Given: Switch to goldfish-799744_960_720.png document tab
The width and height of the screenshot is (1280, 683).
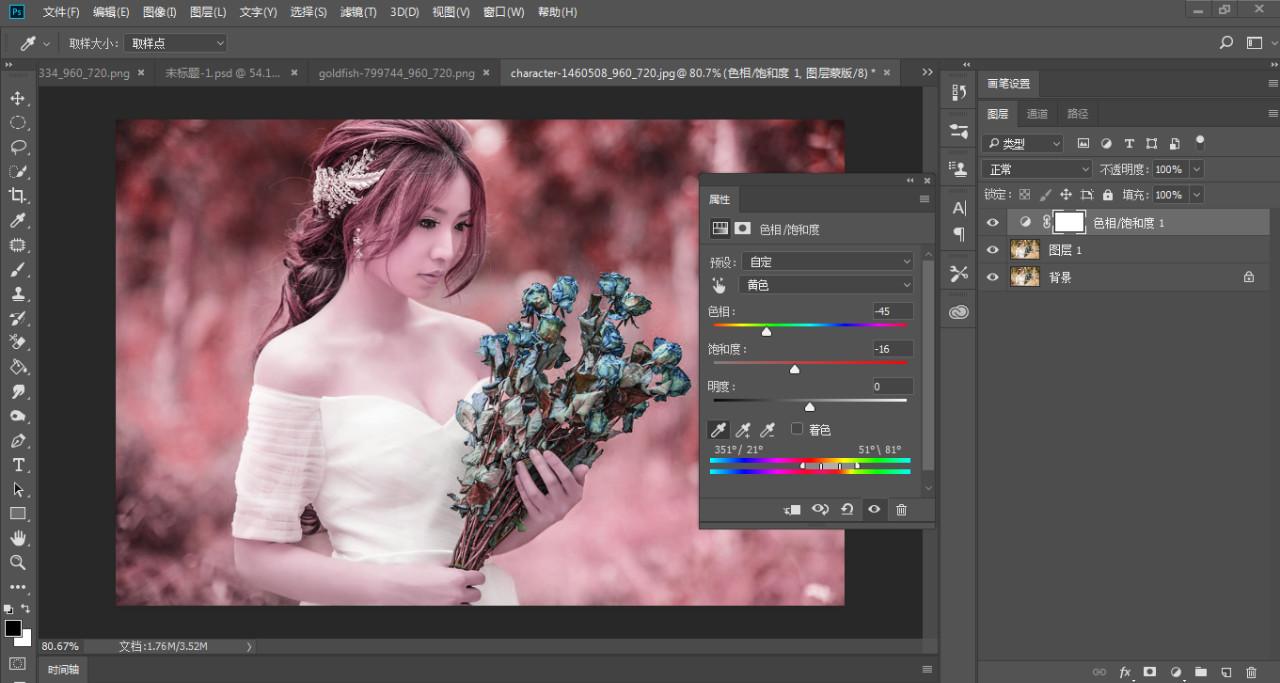Looking at the screenshot, I should [396, 73].
